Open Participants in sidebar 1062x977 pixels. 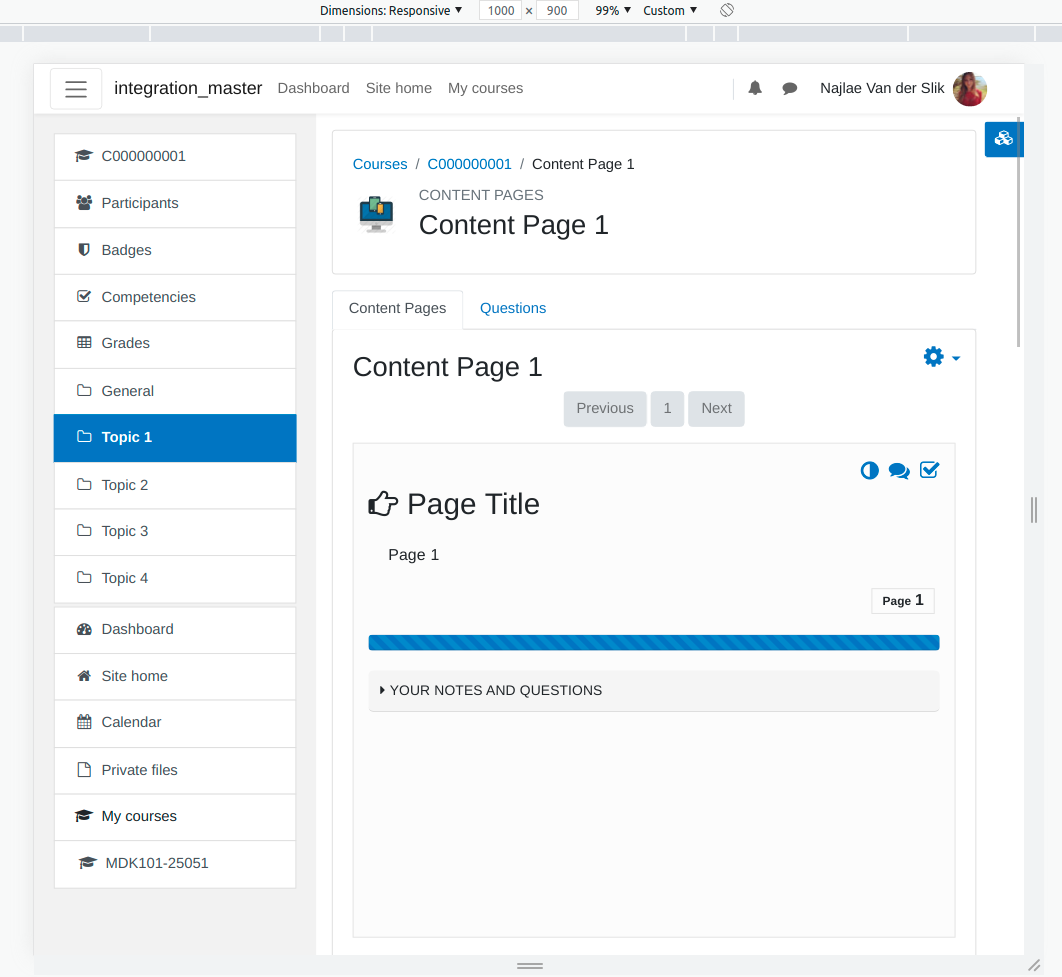[x=175, y=203]
